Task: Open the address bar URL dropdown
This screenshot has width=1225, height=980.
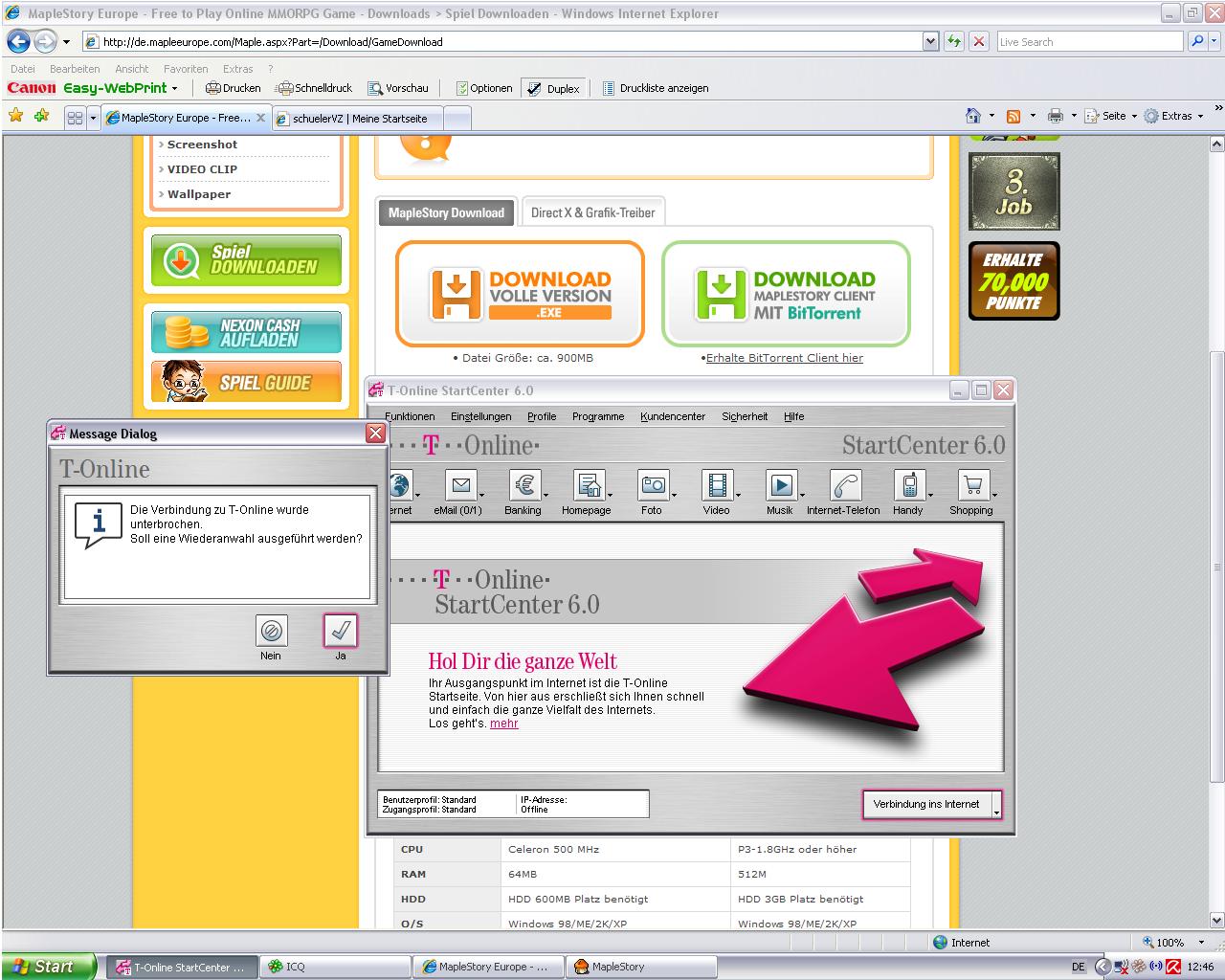Action: 930,41
